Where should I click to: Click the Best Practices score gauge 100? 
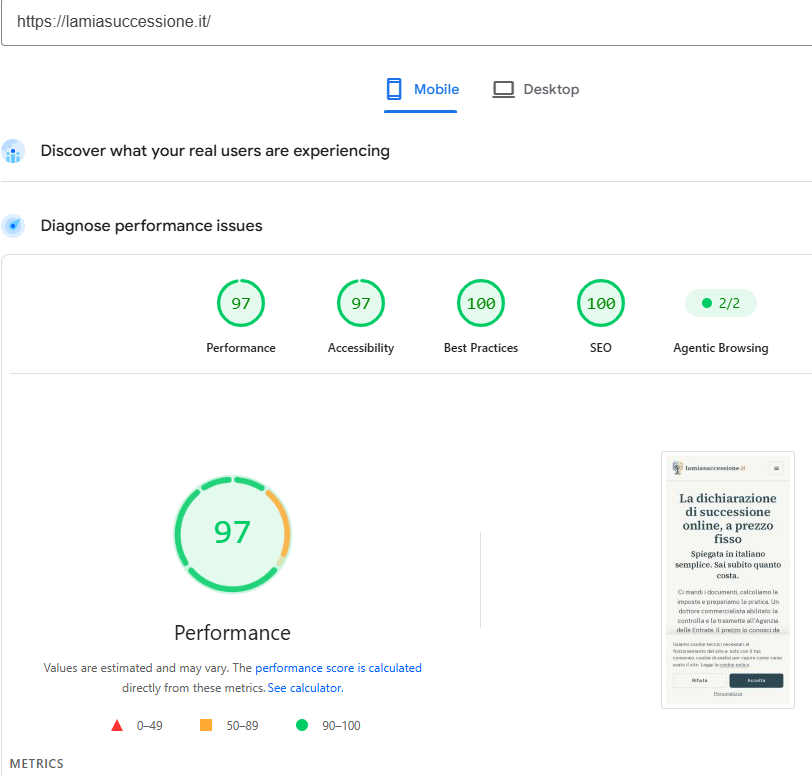pyautogui.click(x=481, y=303)
